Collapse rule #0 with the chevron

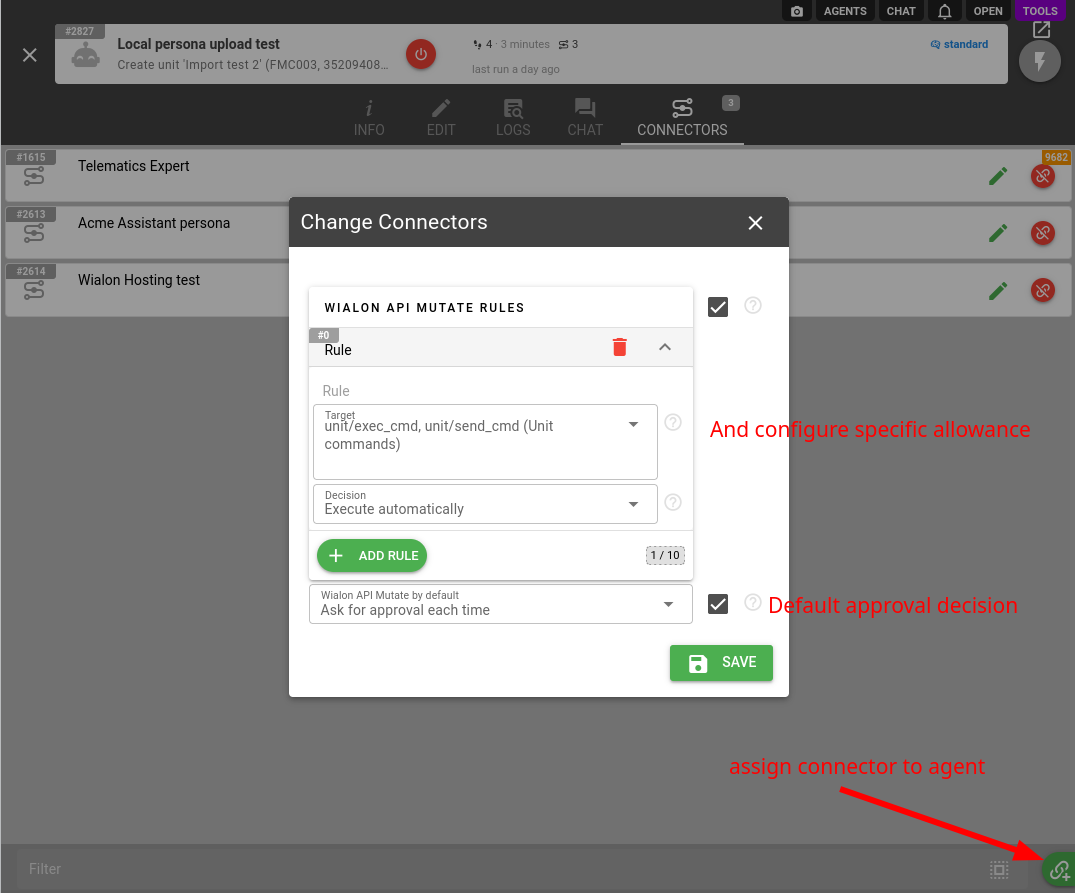(664, 347)
